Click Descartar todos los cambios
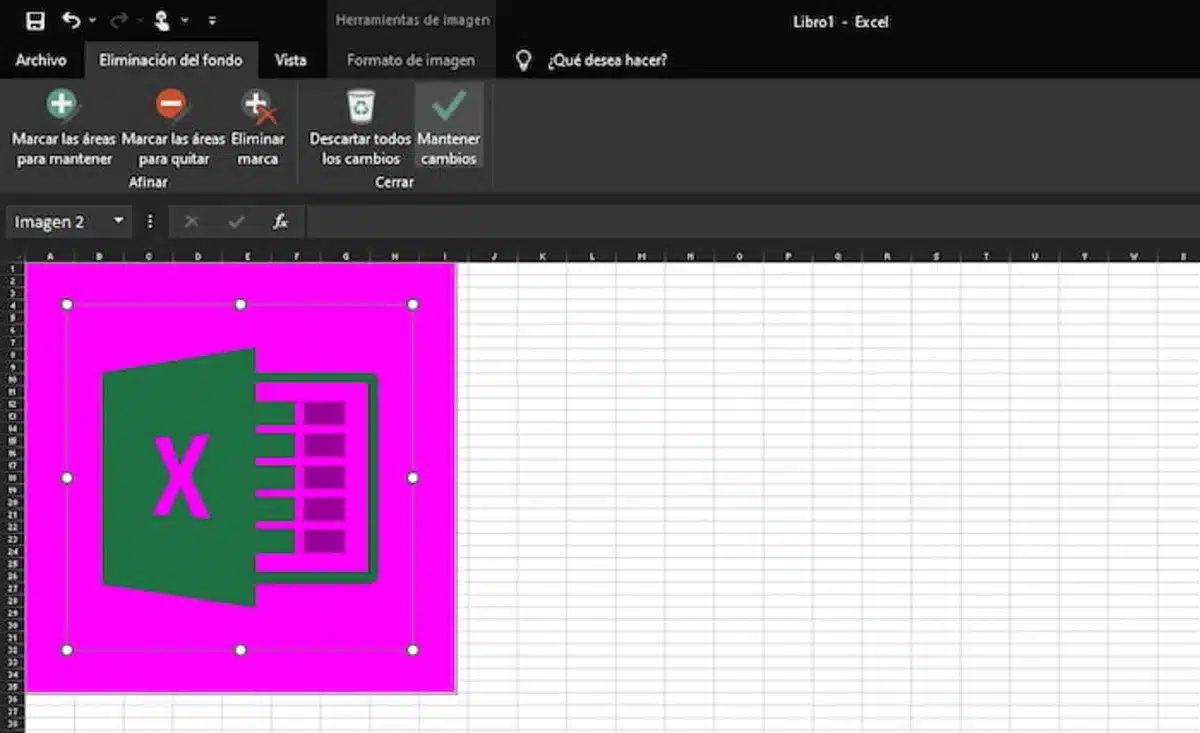Viewport: 1200px width, 733px height. (x=360, y=130)
